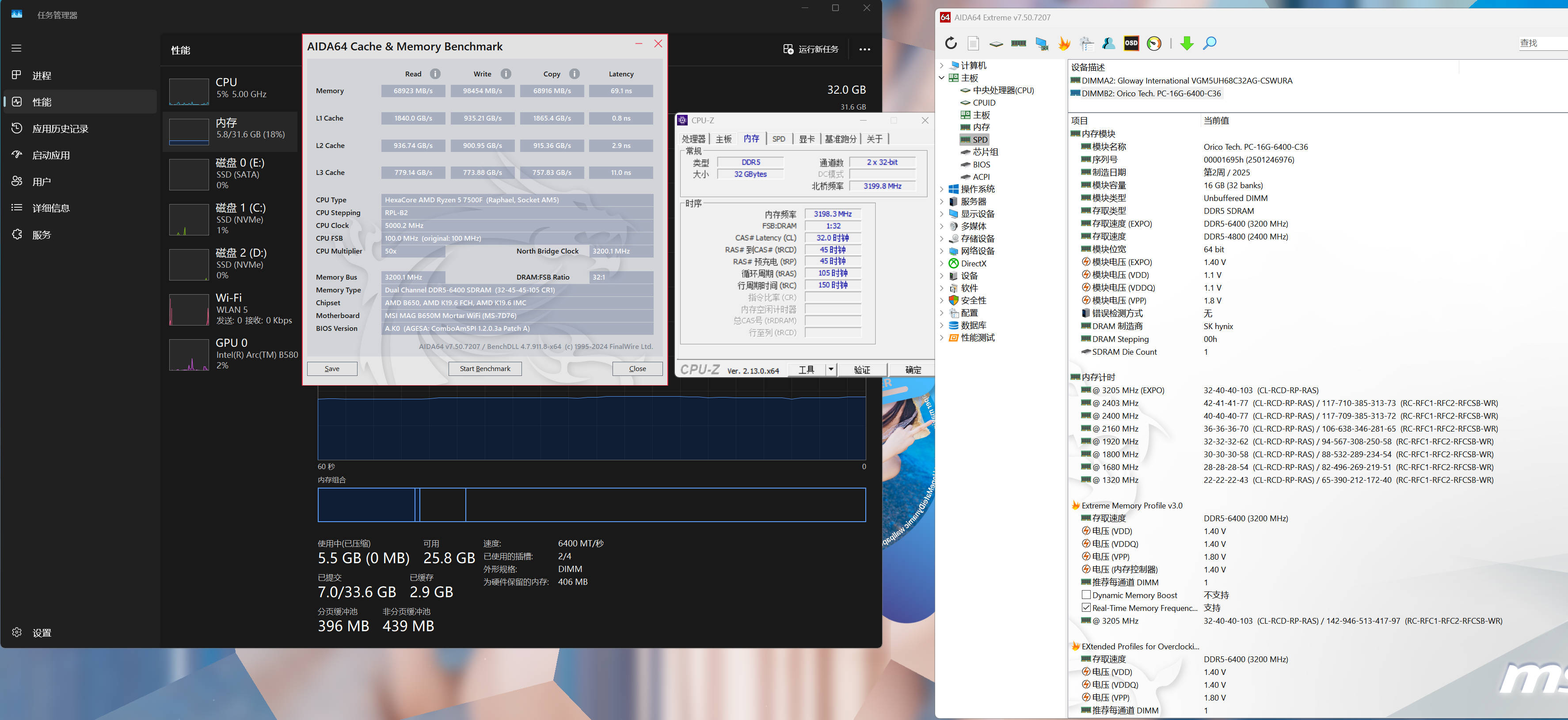Open Task Manager hamburger navigation menu
The image size is (1568, 720).
click(x=16, y=48)
